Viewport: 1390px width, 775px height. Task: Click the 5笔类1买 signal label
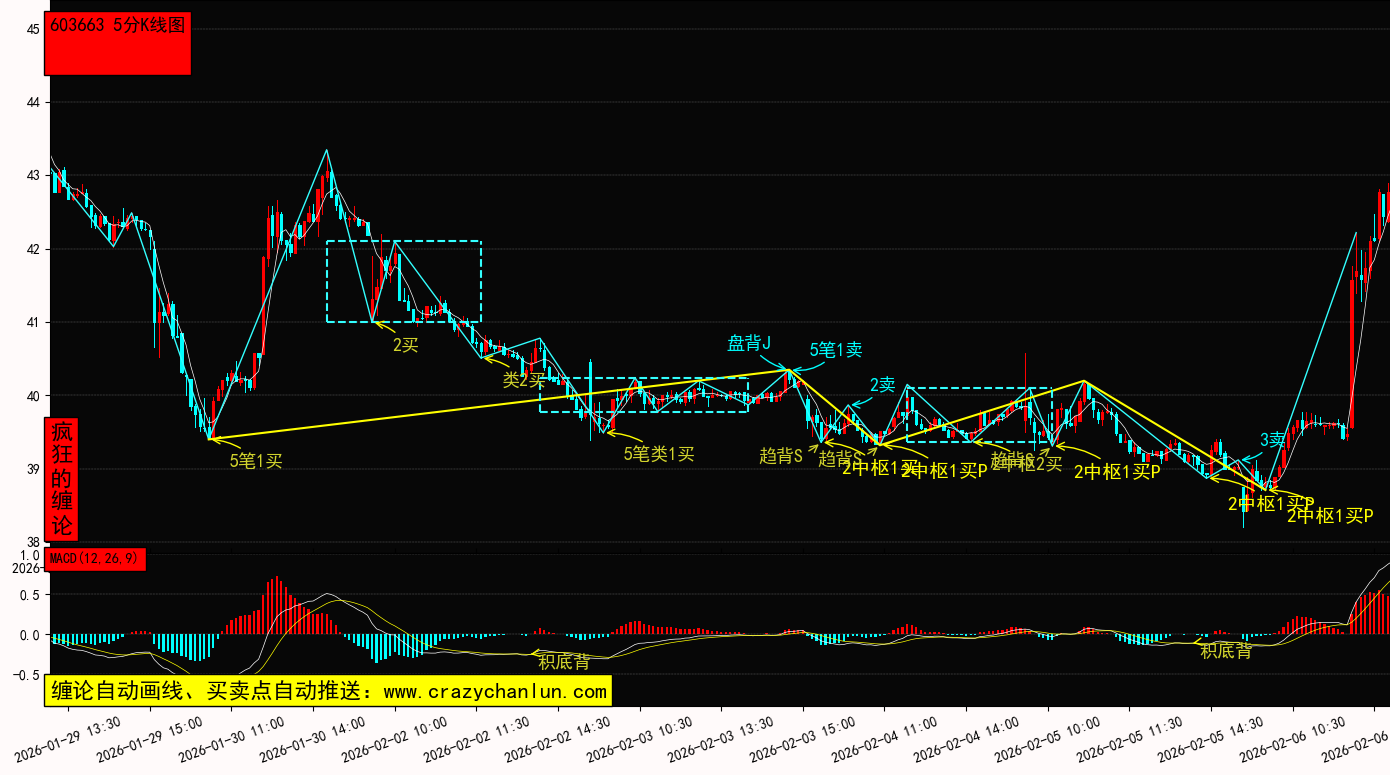[658, 454]
